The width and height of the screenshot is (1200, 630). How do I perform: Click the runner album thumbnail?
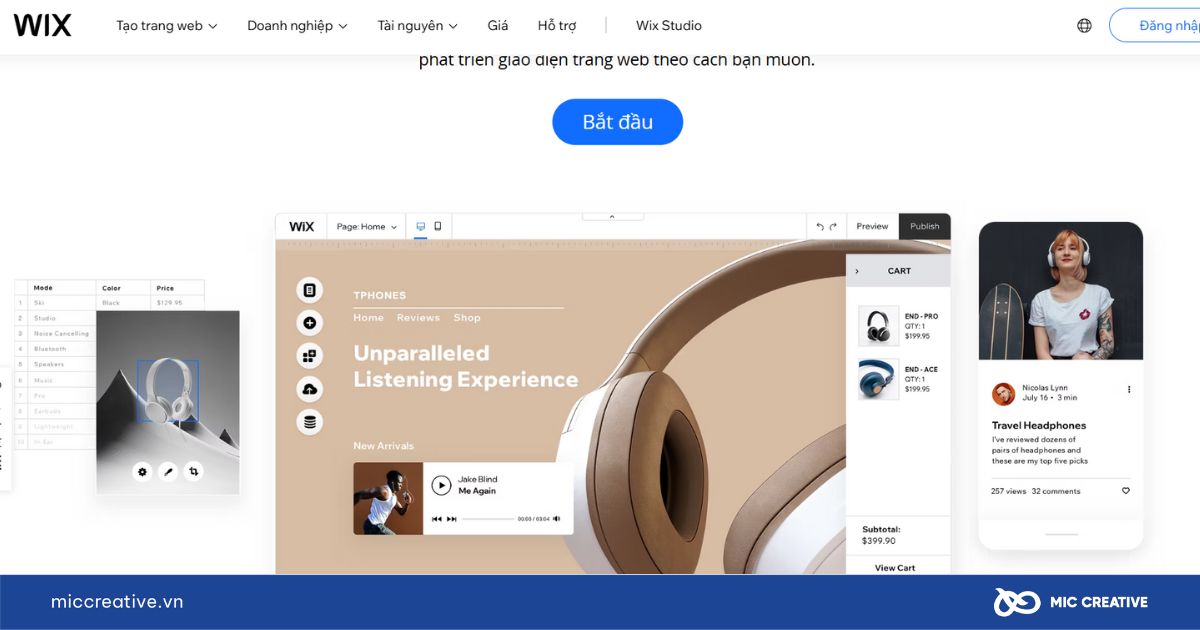(x=388, y=498)
